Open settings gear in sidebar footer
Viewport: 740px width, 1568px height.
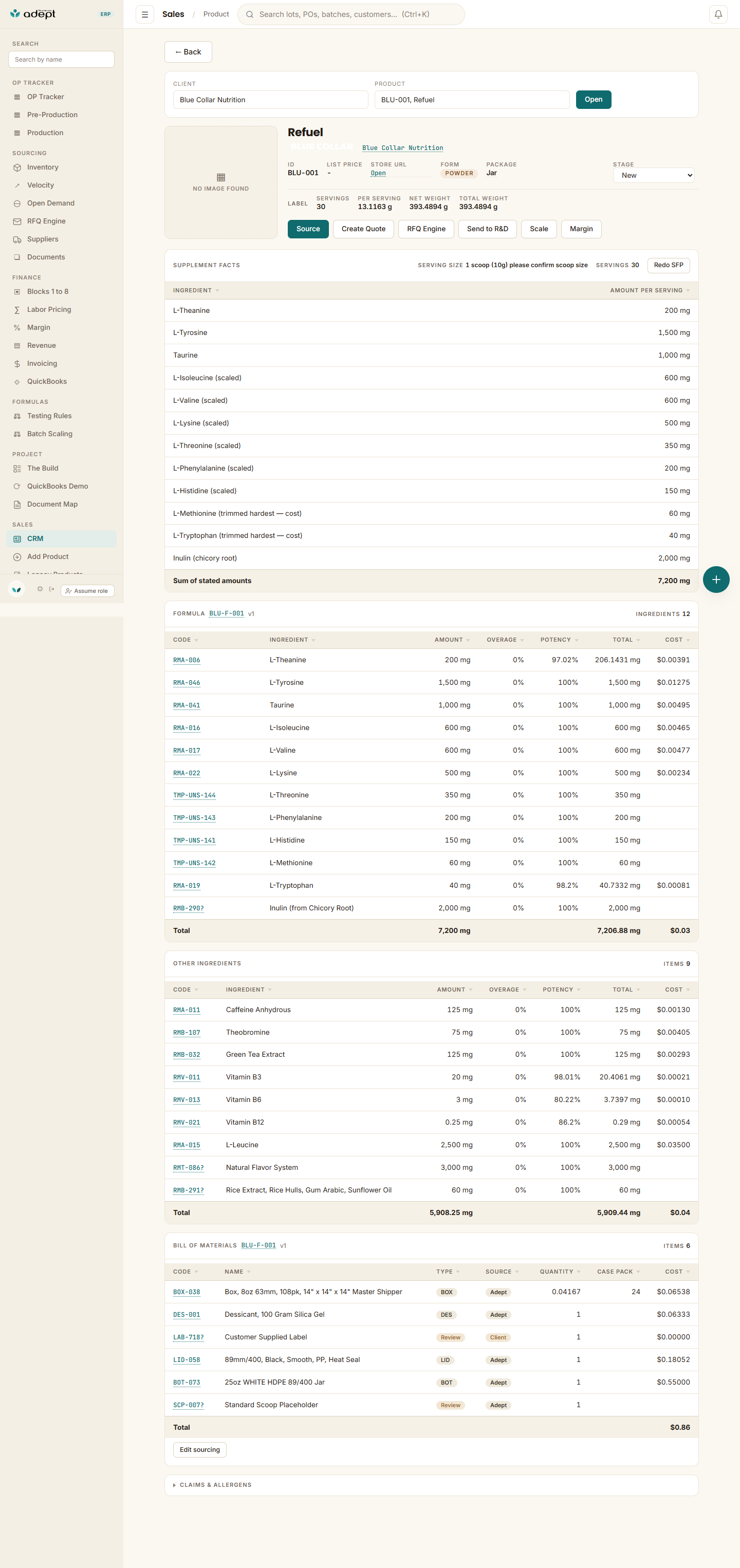pos(40,589)
